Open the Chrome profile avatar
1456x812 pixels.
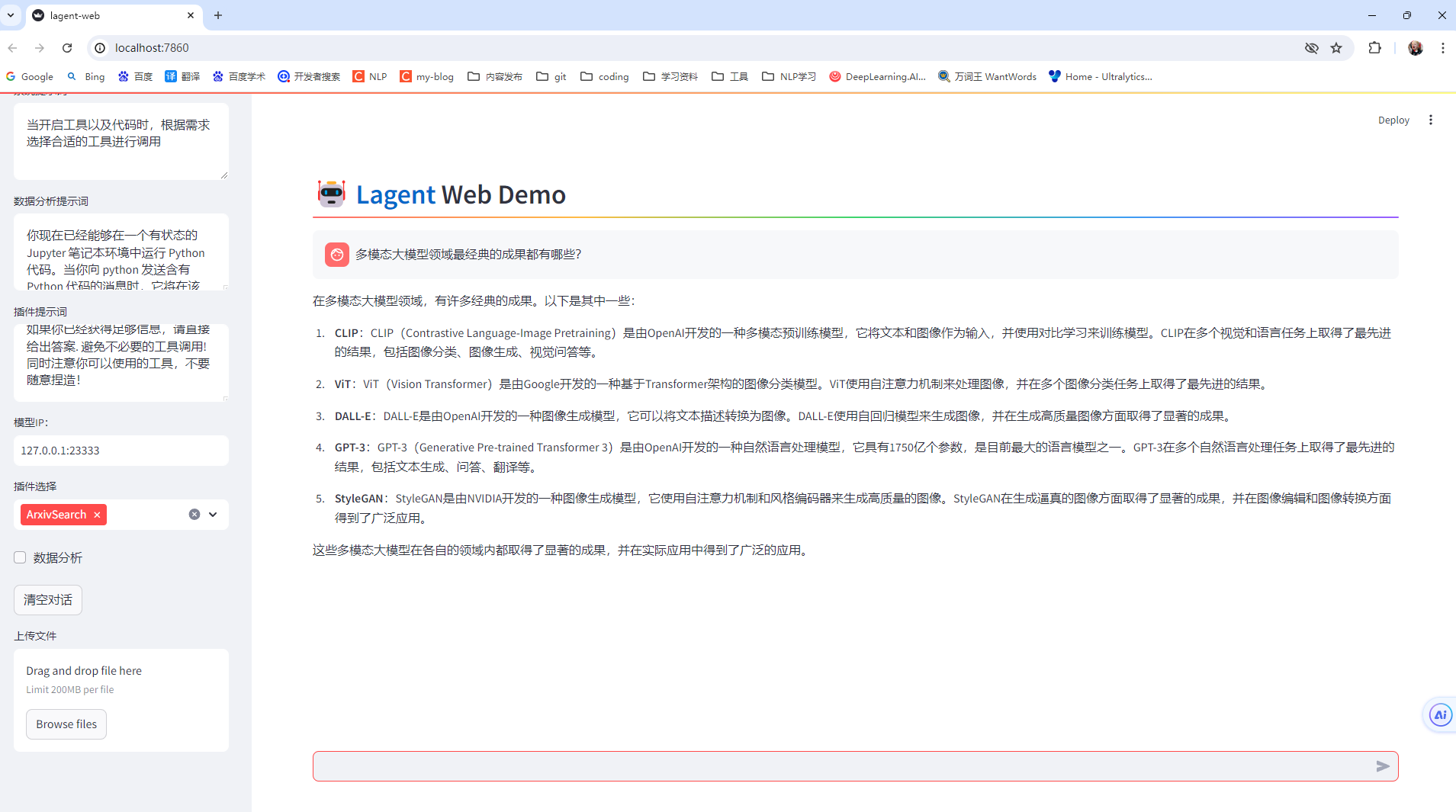(1416, 48)
